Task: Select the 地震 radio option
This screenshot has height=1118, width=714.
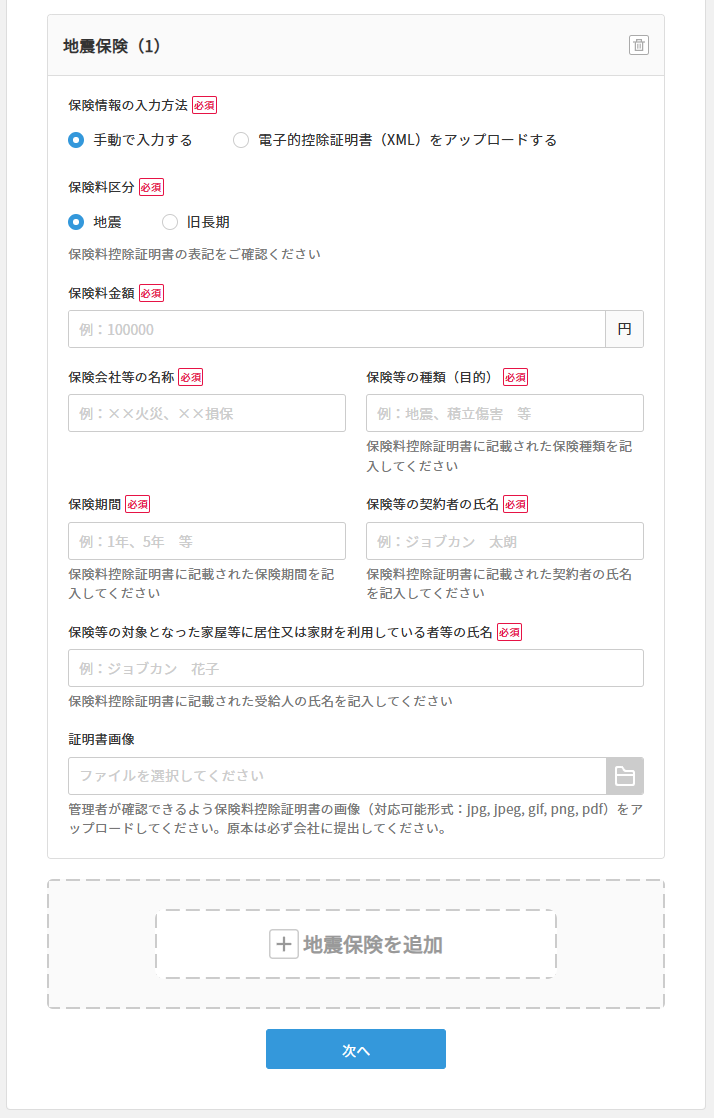Action: [x=74, y=222]
